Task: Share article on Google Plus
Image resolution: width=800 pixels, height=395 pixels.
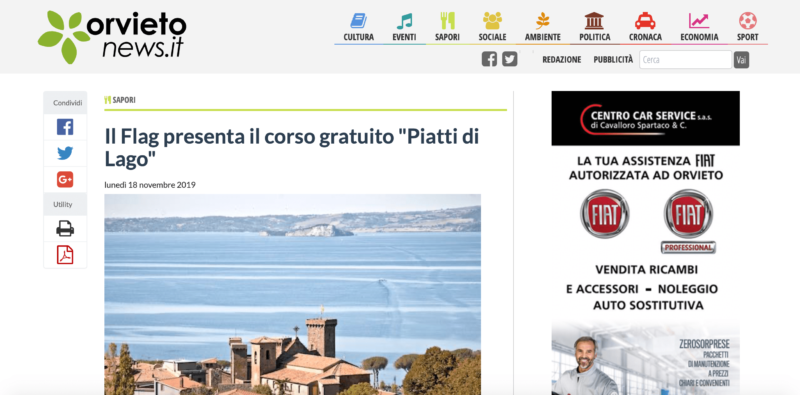Action: pos(65,179)
